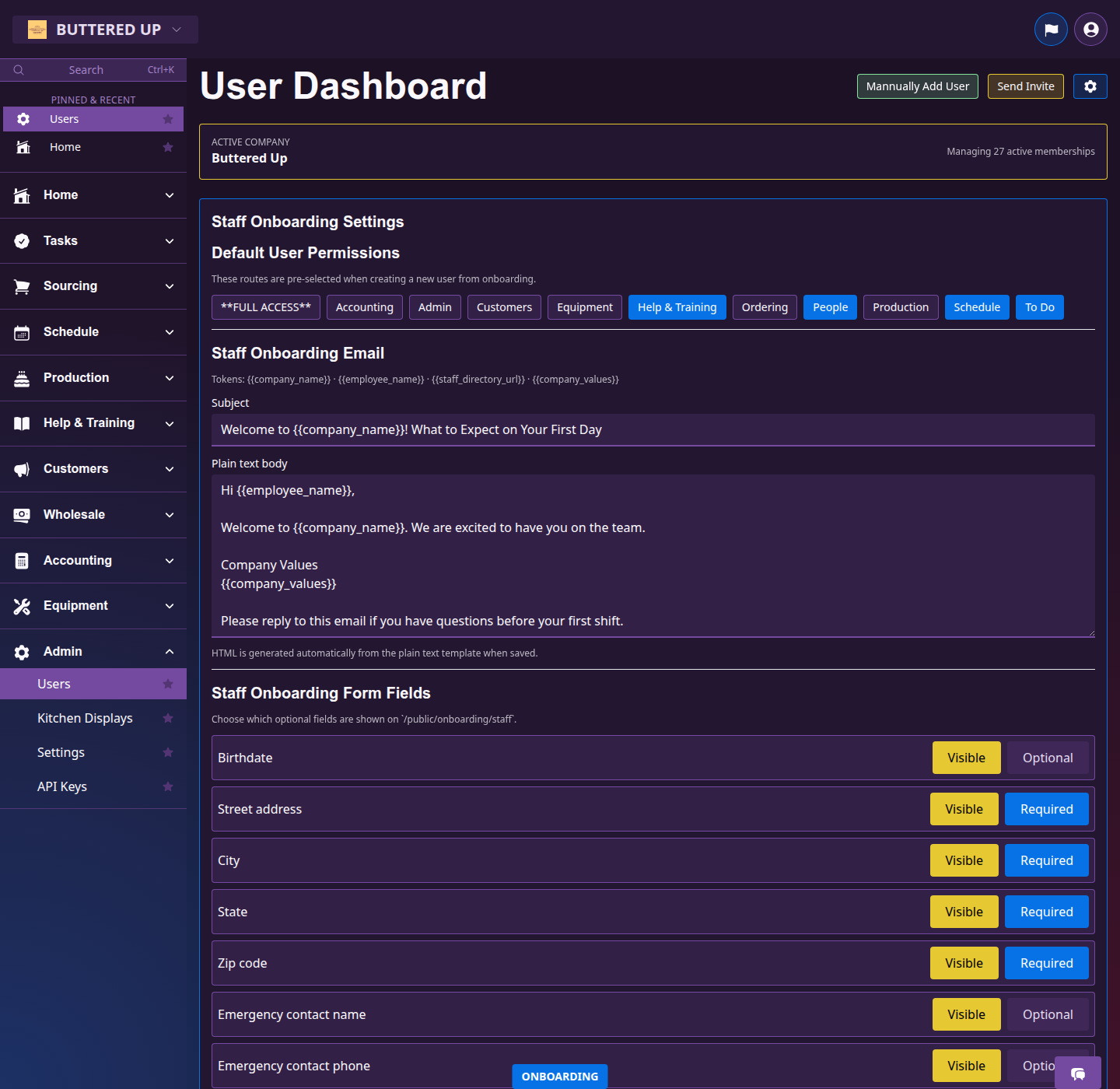Click the Production cake icon

tap(22, 377)
